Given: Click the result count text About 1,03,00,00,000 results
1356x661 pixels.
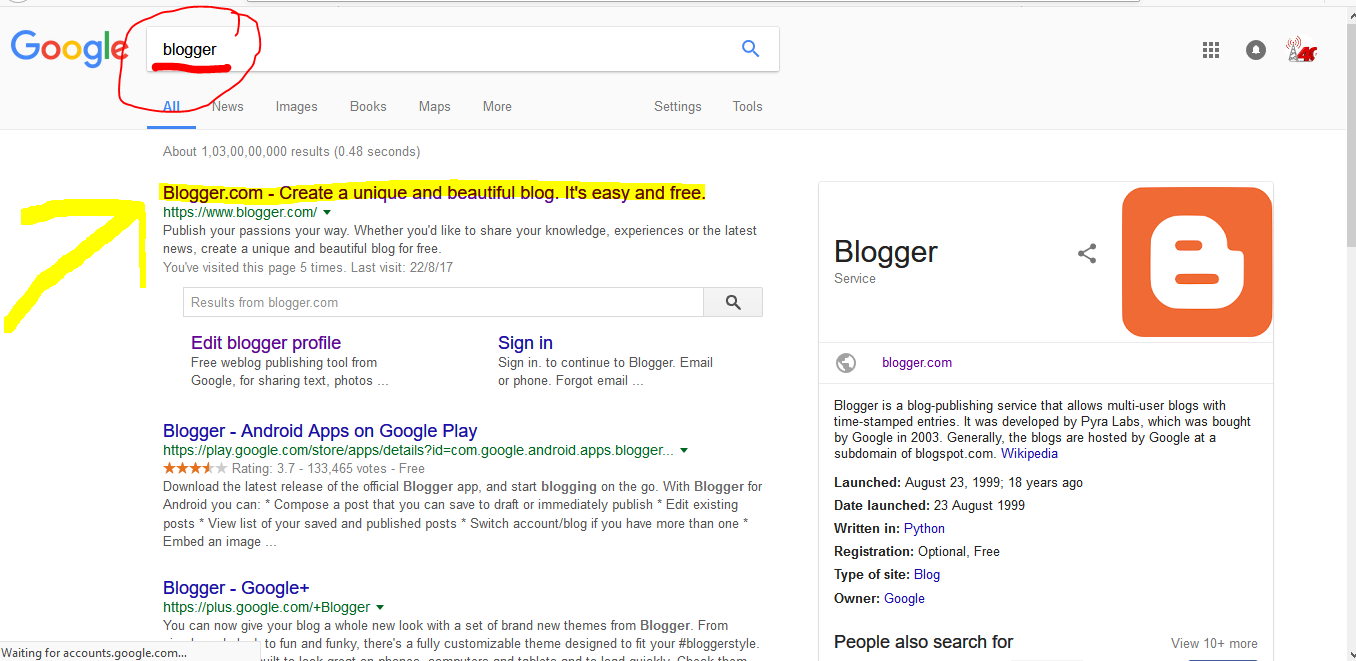Looking at the screenshot, I should (291, 152).
